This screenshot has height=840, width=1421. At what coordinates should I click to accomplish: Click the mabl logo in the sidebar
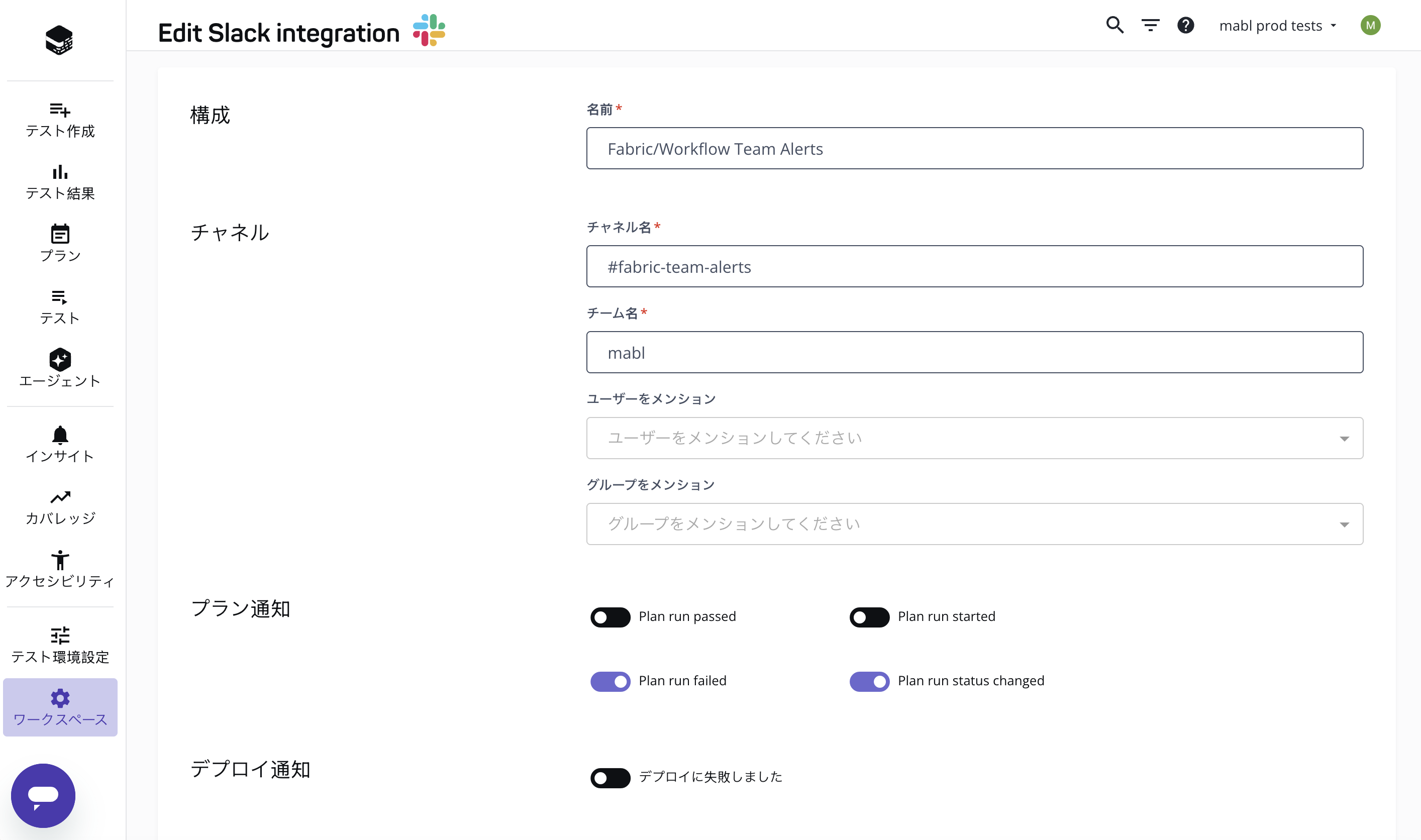[59, 40]
